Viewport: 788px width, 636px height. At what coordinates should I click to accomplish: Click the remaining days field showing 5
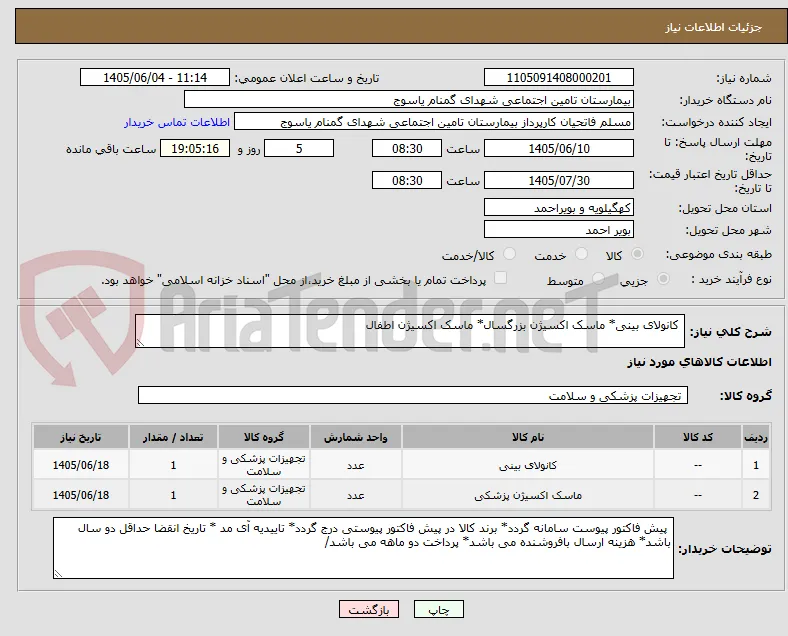[299, 148]
